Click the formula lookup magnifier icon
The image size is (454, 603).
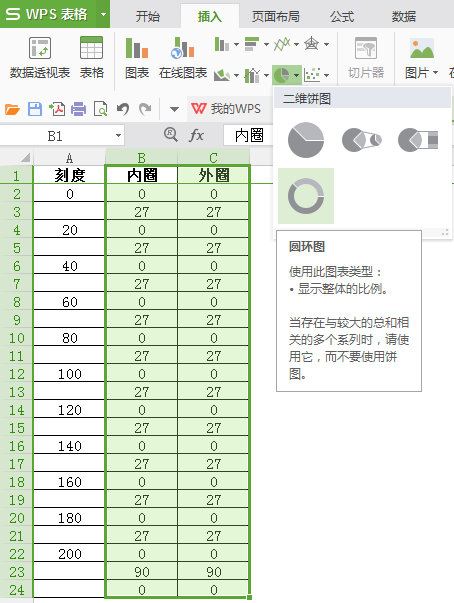point(171,135)
